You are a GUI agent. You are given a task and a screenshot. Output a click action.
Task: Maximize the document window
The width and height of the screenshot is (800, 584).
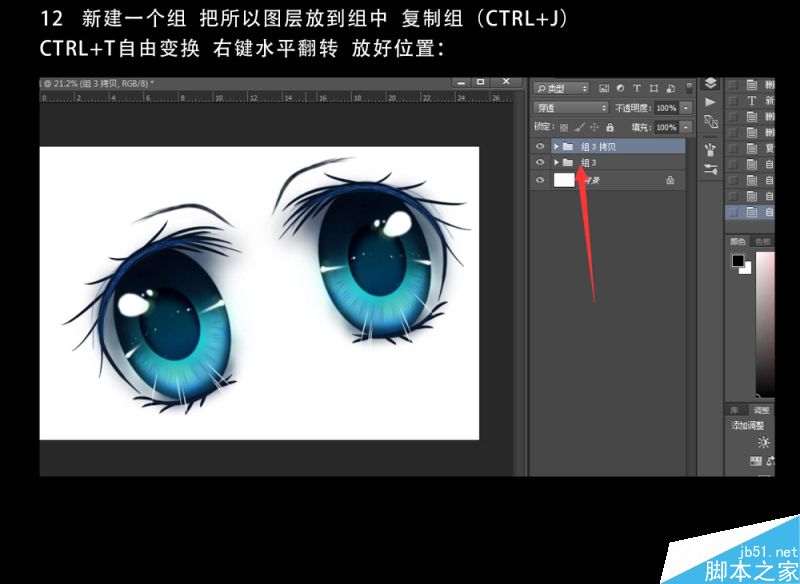pyautogui.click(x=480, y=82)
